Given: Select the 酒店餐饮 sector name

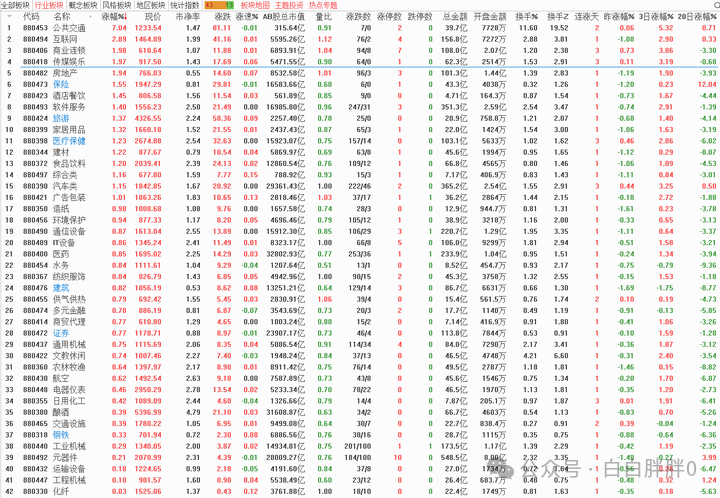Looking at the screenshot, I should click(69, 96).
